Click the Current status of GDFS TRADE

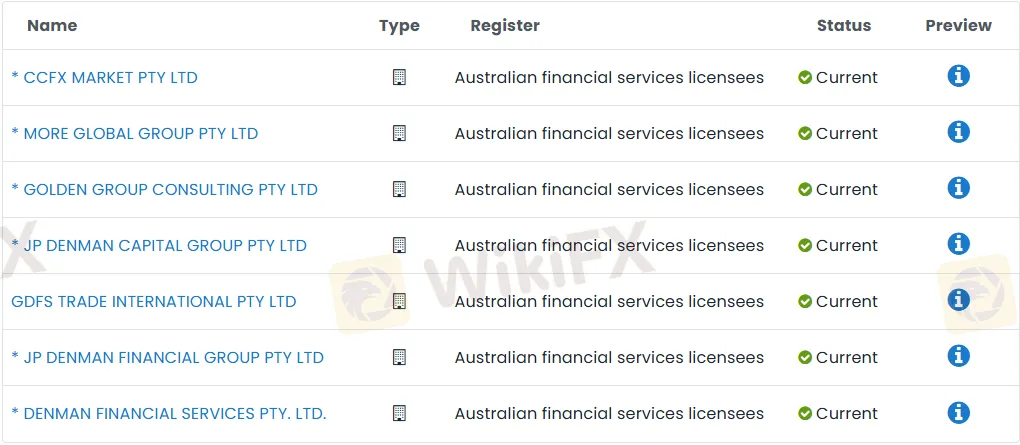click(837, 302)
